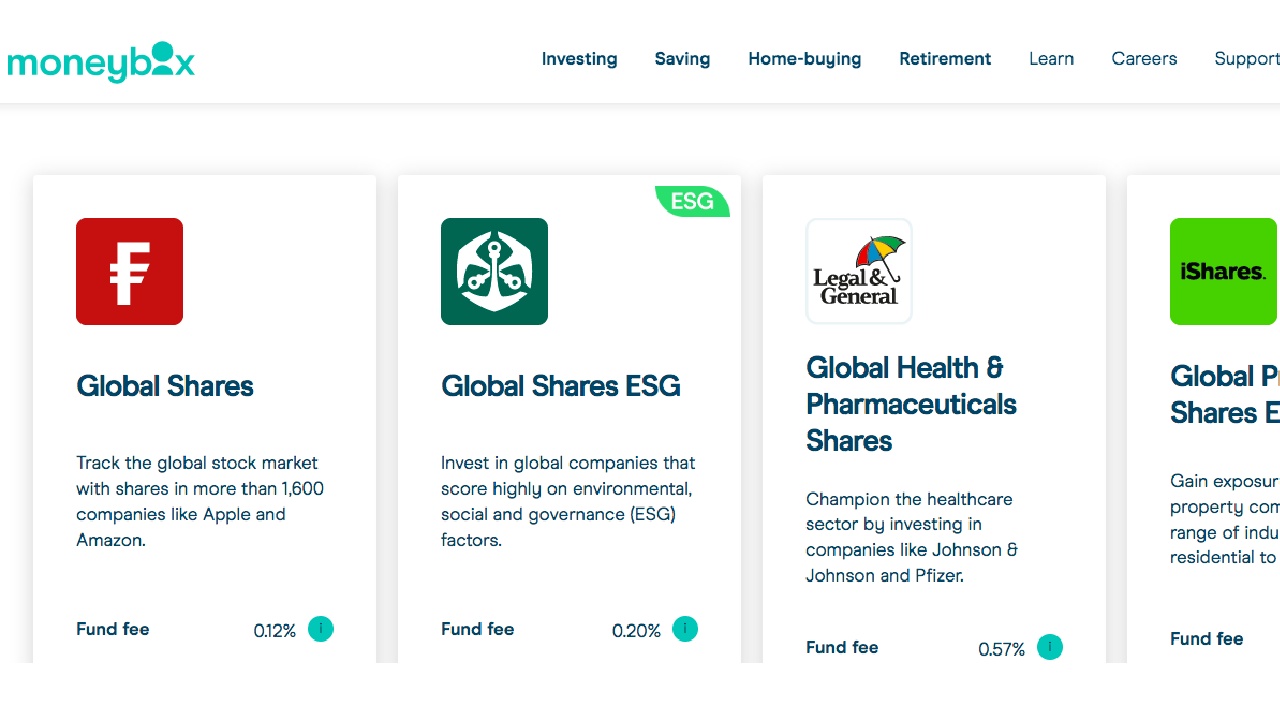Select the Global Shares fund title
1280x720 pixels.
point(165,386)
